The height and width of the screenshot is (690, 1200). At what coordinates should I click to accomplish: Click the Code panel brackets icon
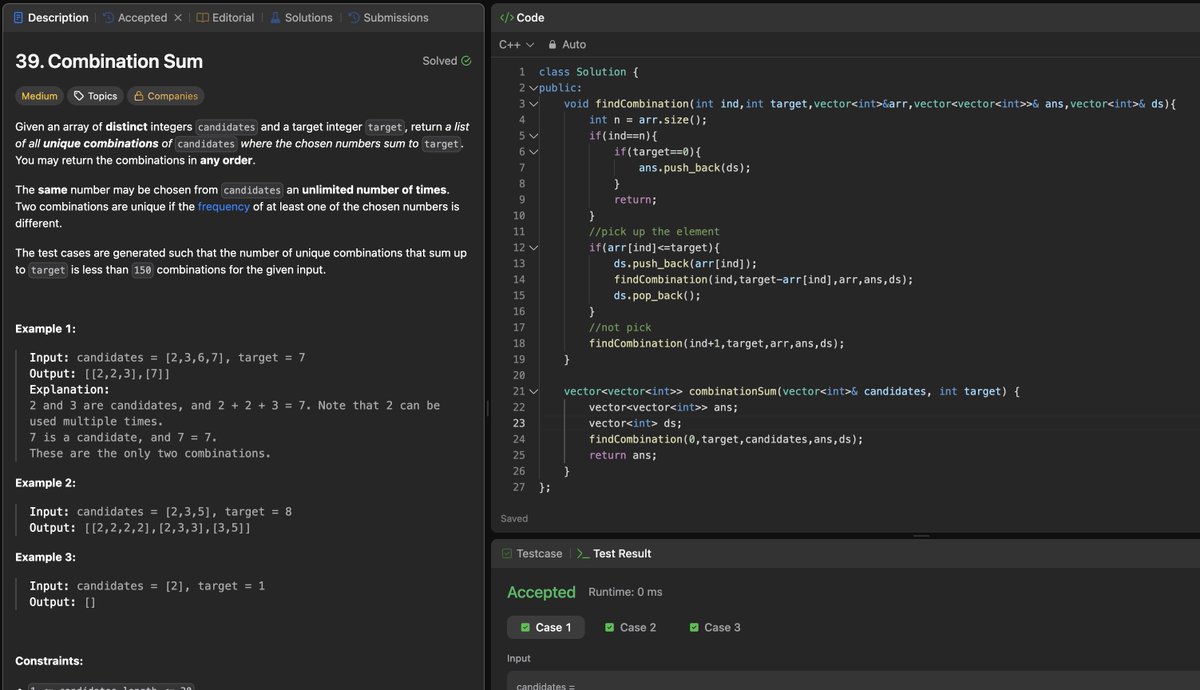click(506, 18)
